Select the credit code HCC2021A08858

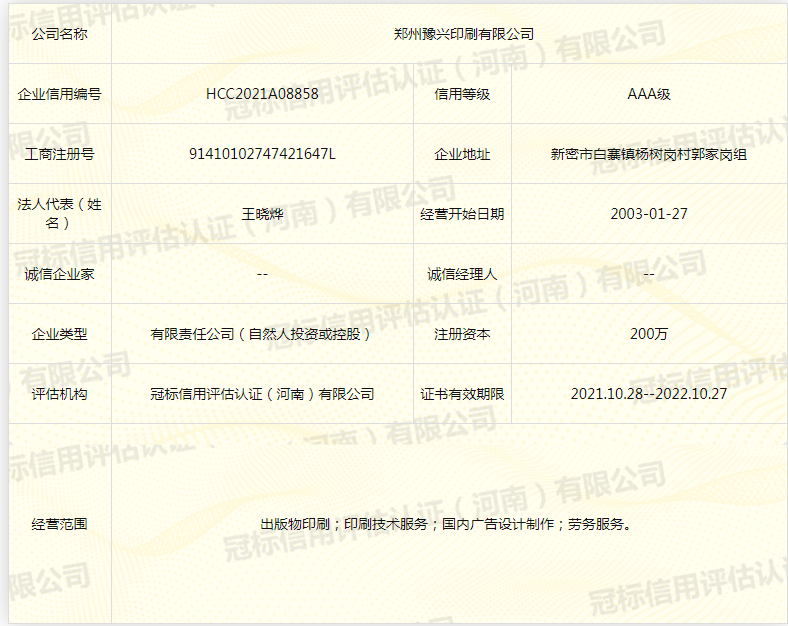262,94
